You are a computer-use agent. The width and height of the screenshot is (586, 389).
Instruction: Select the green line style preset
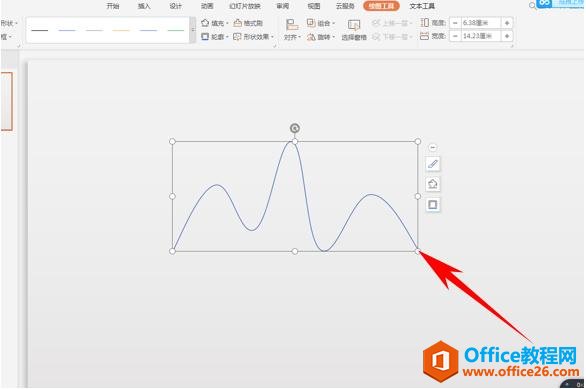[x=176, y=30]
